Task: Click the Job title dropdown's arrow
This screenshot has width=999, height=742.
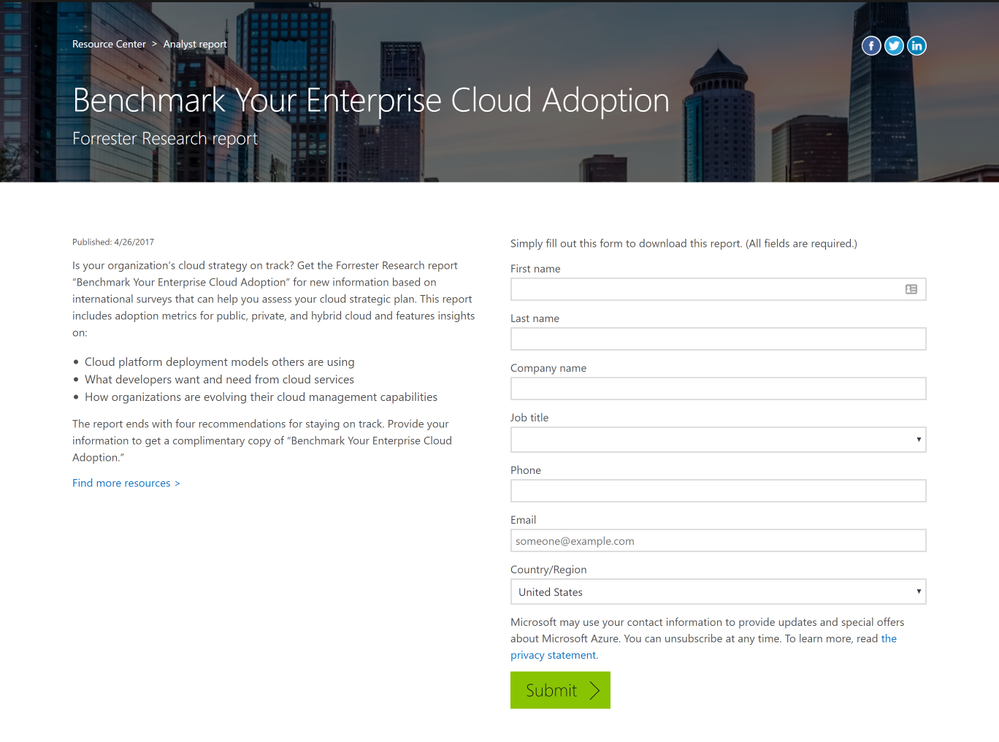Action: tap(918, 439)
